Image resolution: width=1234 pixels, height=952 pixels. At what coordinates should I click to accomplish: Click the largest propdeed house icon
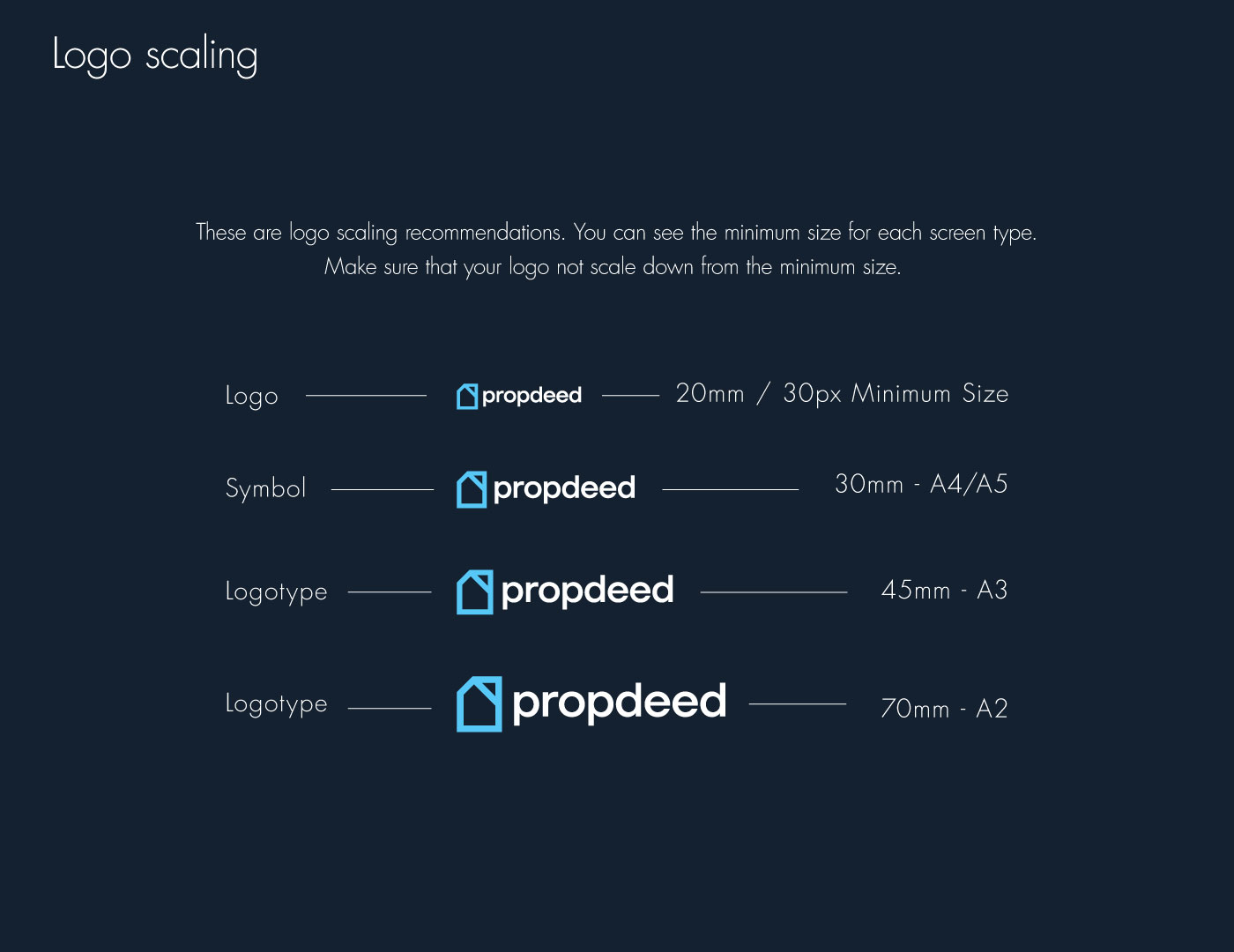pyautogui.click(x=479, y=704)
